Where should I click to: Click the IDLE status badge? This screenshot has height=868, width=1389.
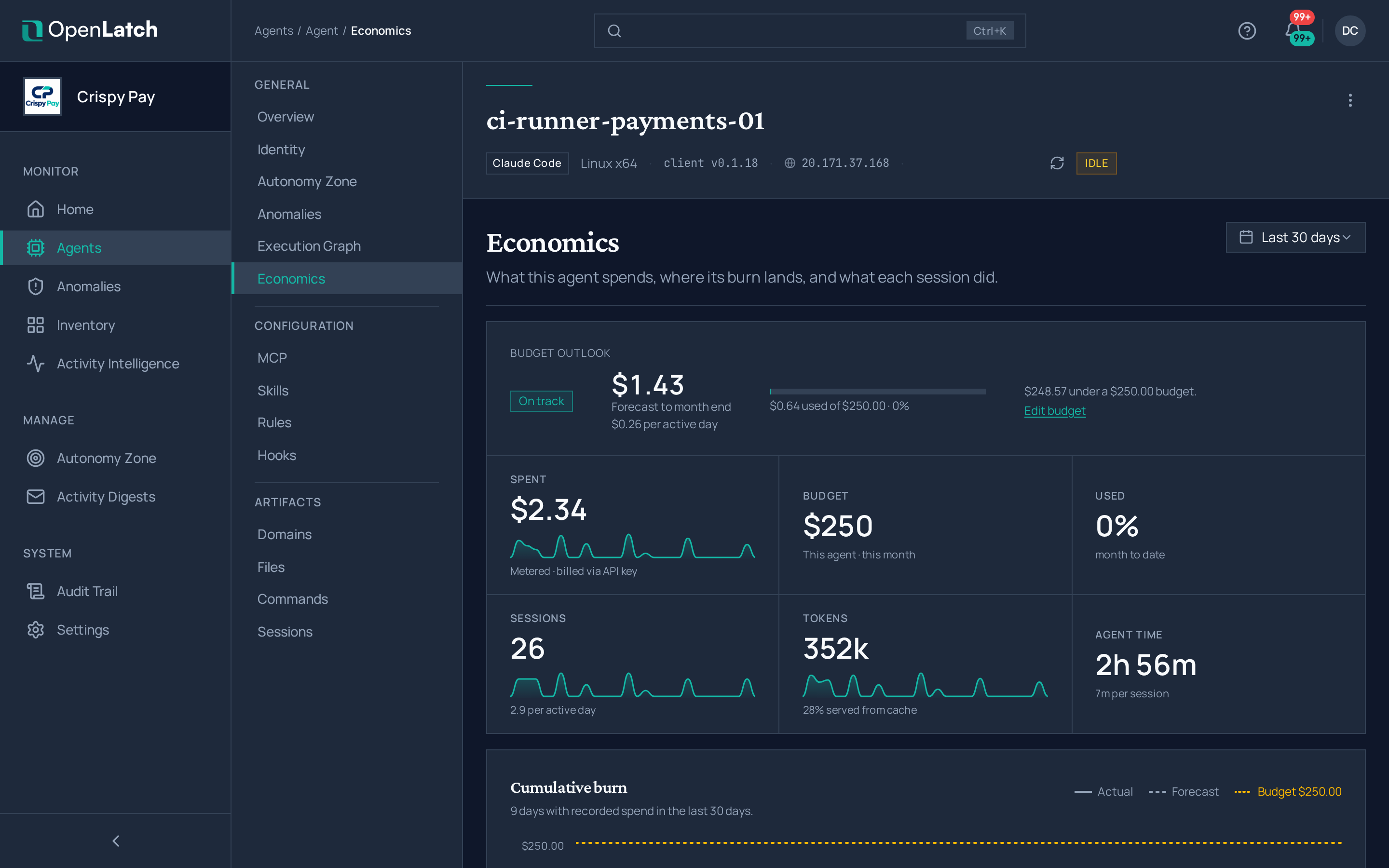[1096, 163]
